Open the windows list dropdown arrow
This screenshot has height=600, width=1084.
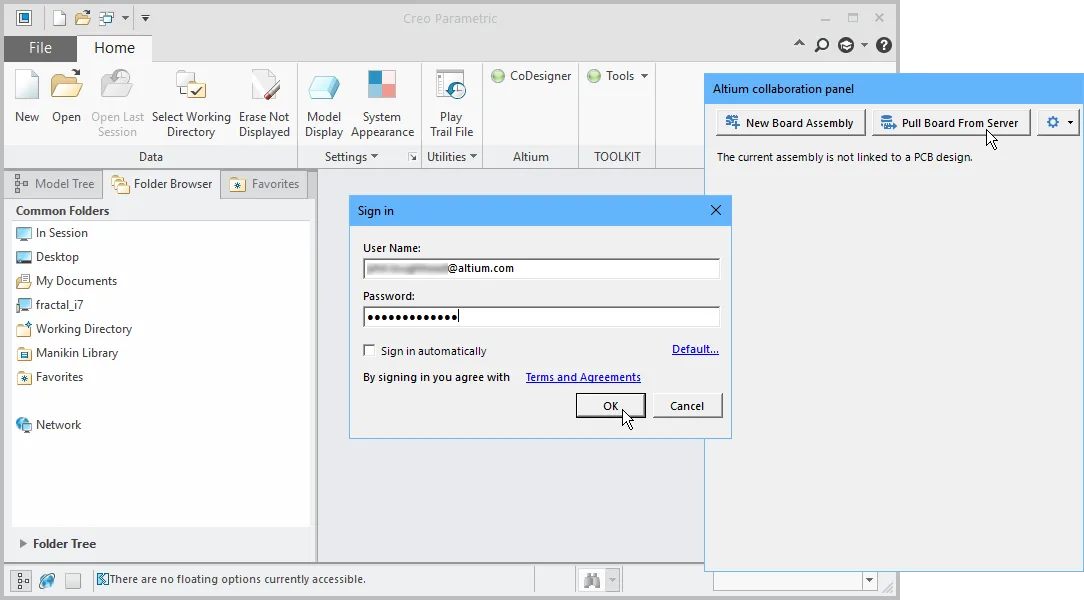coord(125,18)
